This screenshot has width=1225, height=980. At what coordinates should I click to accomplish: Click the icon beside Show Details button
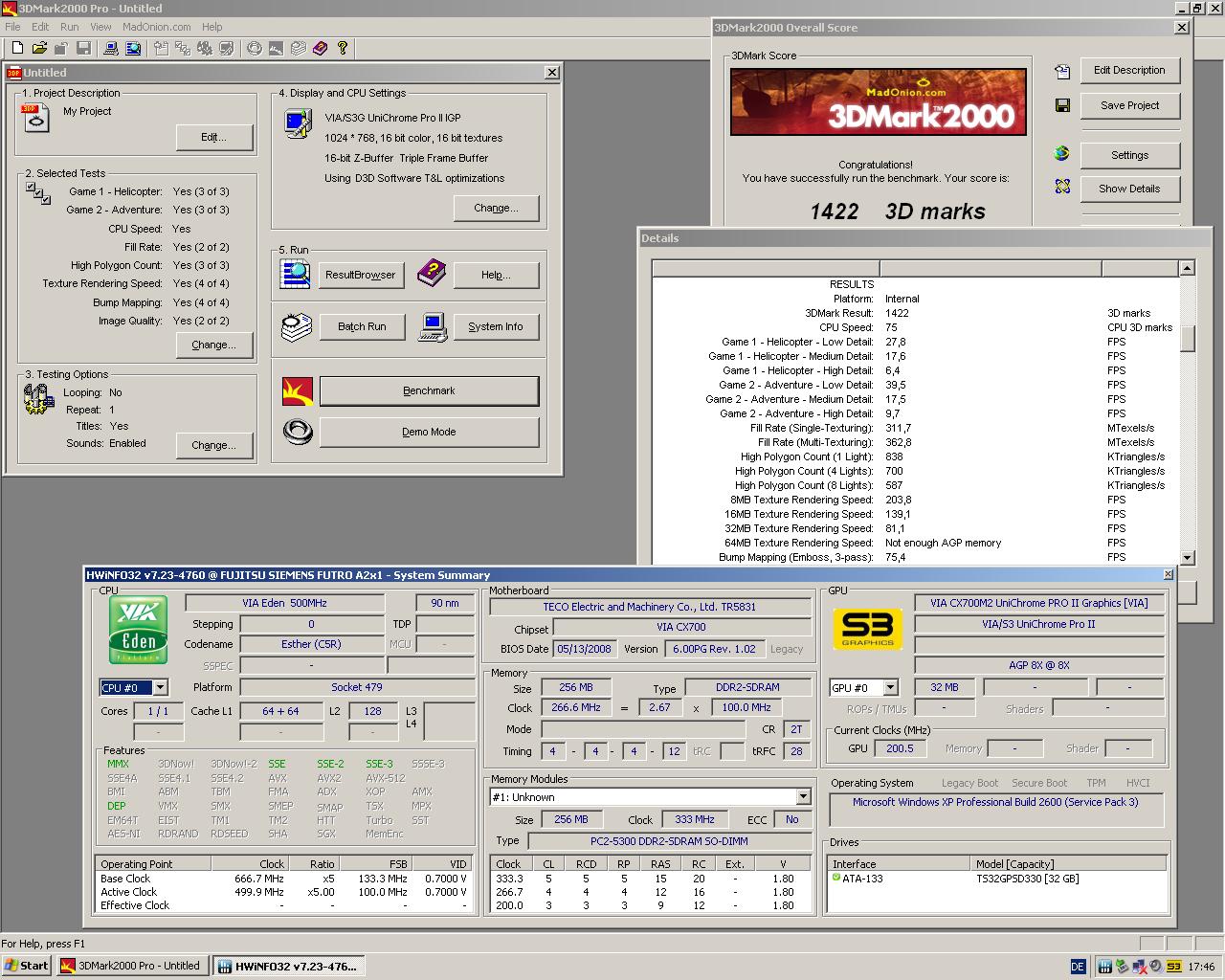tap(1062, 188)
